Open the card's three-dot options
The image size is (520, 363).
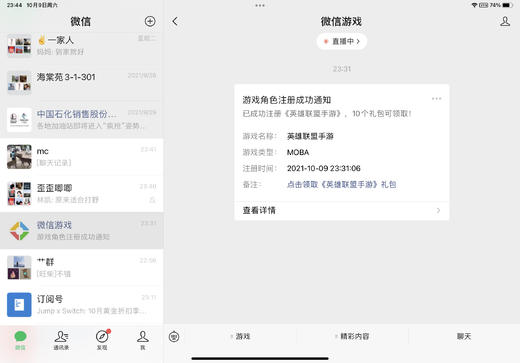pos(436,99)
